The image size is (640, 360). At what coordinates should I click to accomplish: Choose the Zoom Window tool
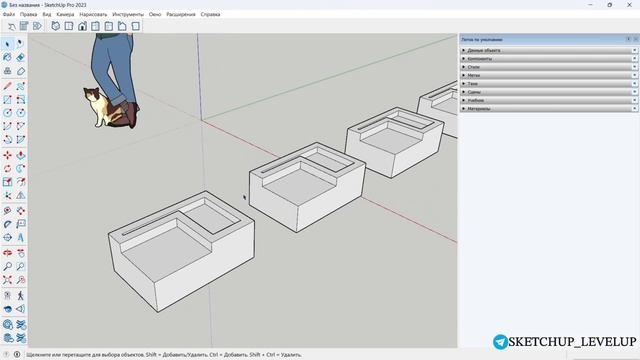(20, 267)
